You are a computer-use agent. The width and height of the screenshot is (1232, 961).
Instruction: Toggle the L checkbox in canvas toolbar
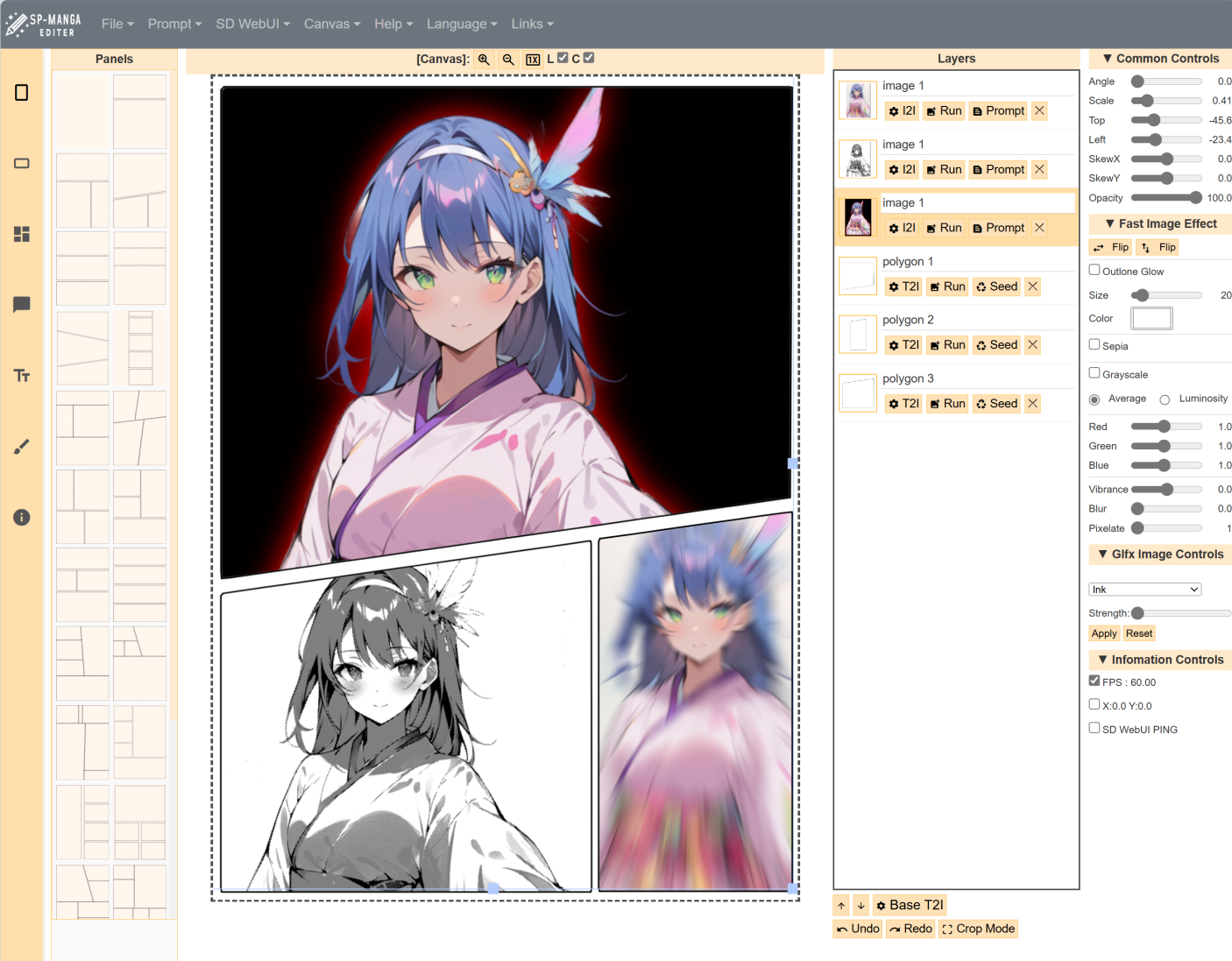point(563,59)
